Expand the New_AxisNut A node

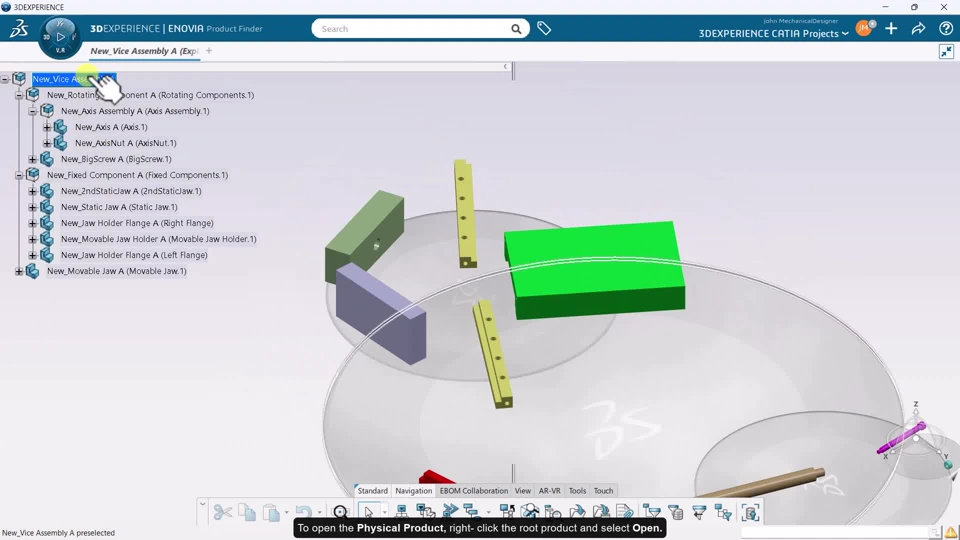pos(47,143)
